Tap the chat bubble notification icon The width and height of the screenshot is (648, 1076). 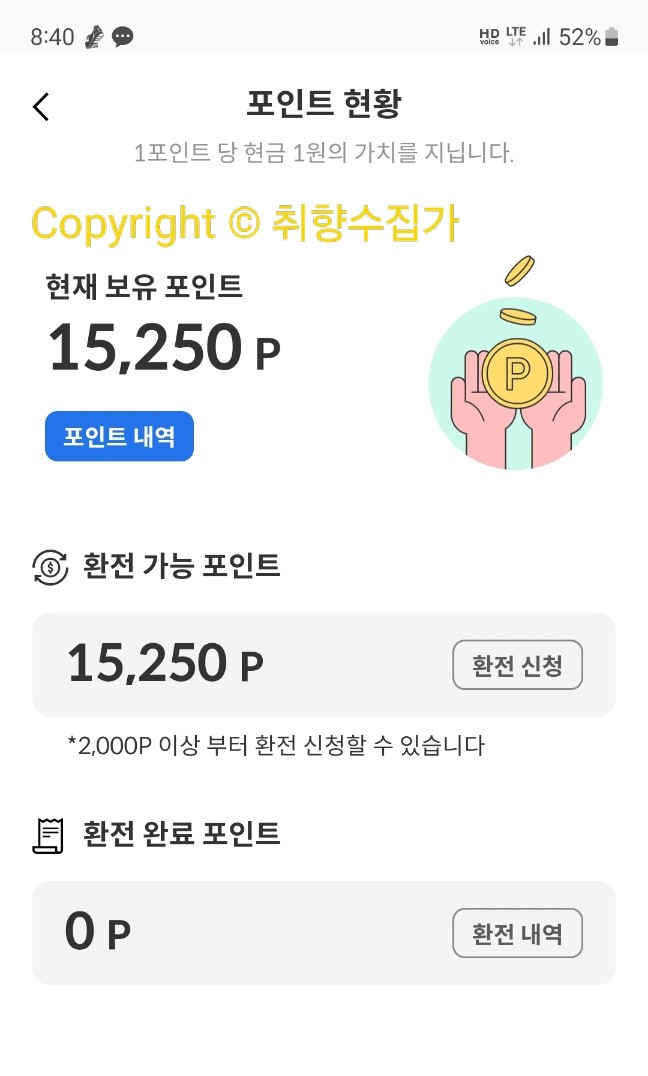click(x=123, y=37)
